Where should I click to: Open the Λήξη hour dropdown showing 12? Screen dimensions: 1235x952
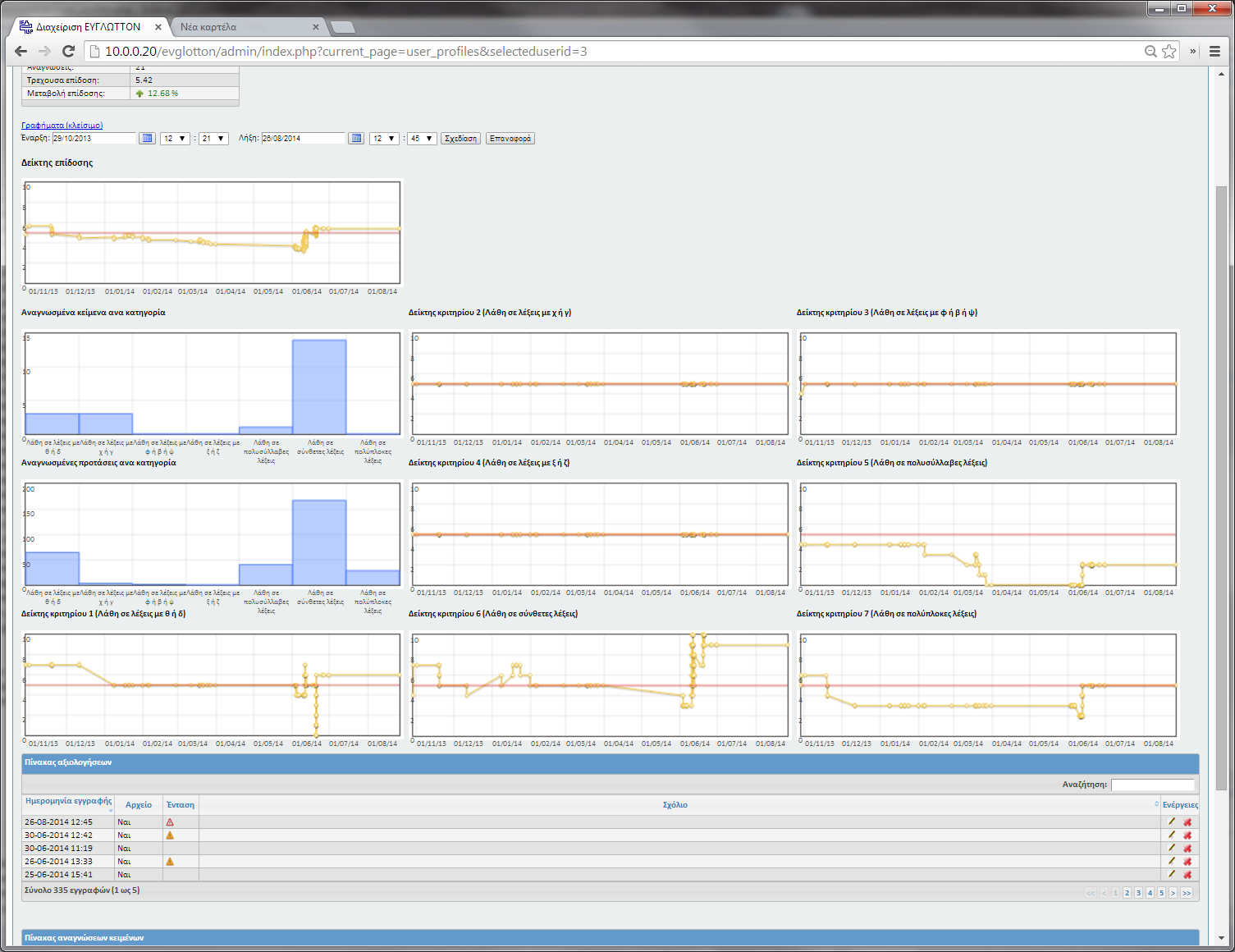[384, 139]
